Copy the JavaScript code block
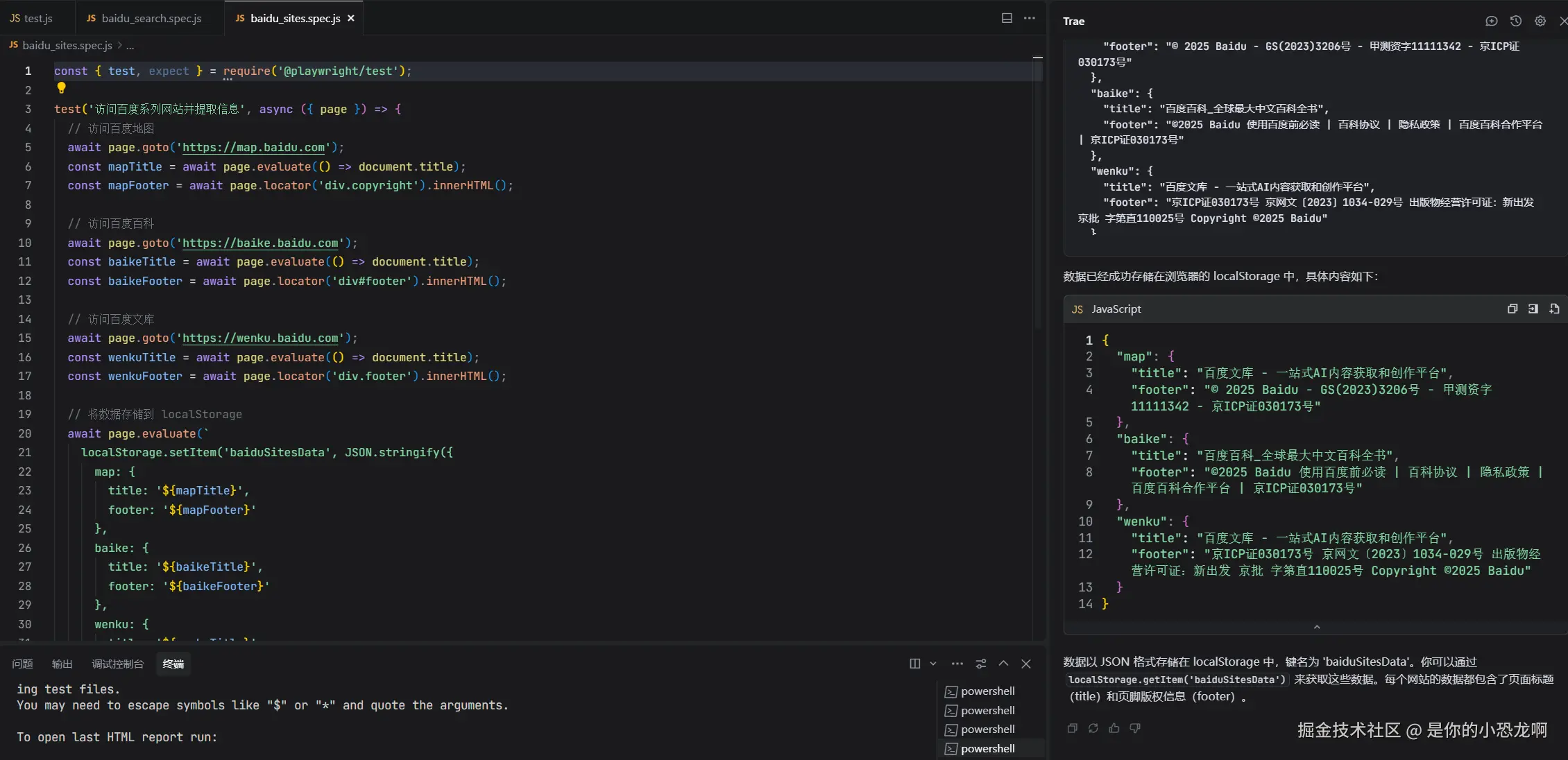The width and height of the screenshot is (1568, 760). [x=1512, y=309]
